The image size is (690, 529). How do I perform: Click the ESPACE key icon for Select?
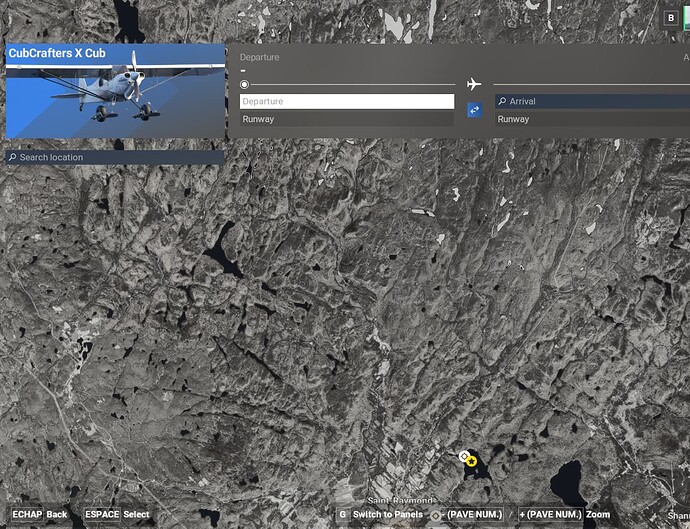pyautogui.click(x=102, y=514)
